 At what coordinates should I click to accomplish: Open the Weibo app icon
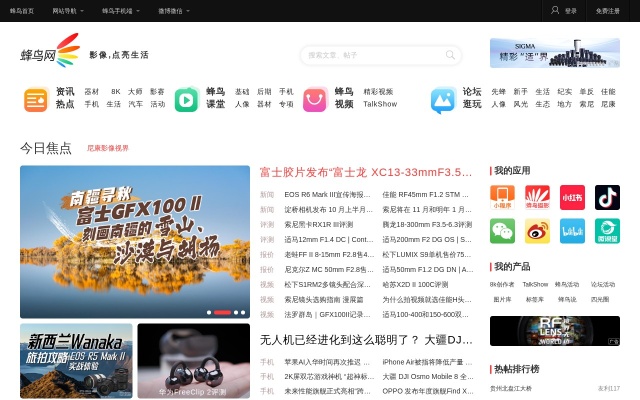pos(537,232)
